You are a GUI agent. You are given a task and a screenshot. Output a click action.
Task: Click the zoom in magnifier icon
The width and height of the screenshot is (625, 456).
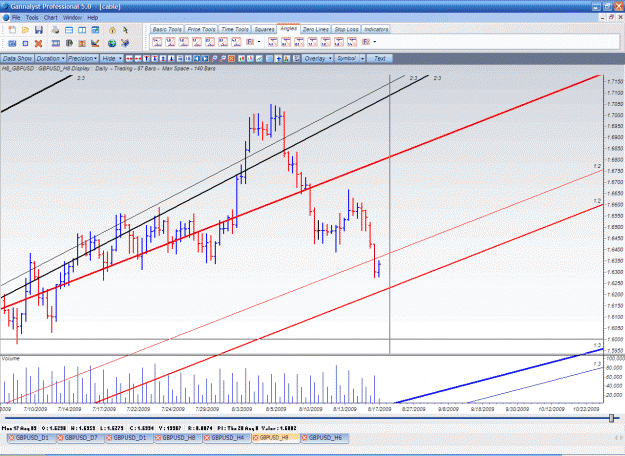pyautogui.click(x=214, y=59)
